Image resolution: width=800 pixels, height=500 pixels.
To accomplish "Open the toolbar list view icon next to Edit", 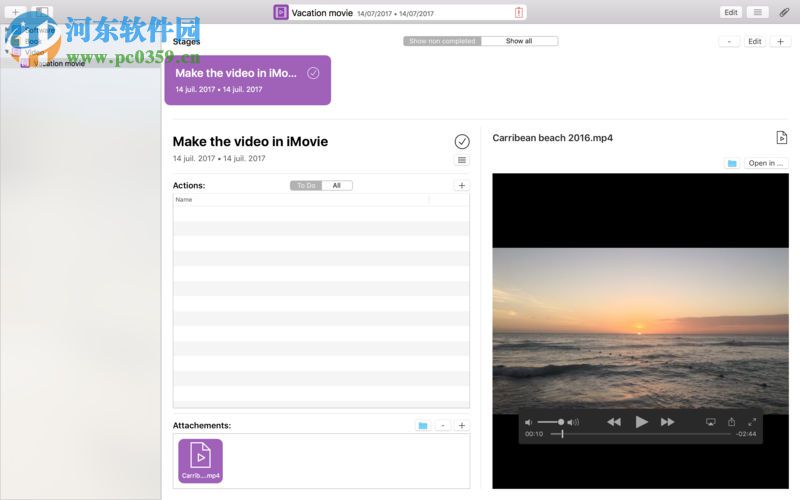I will tap(758, 12).
